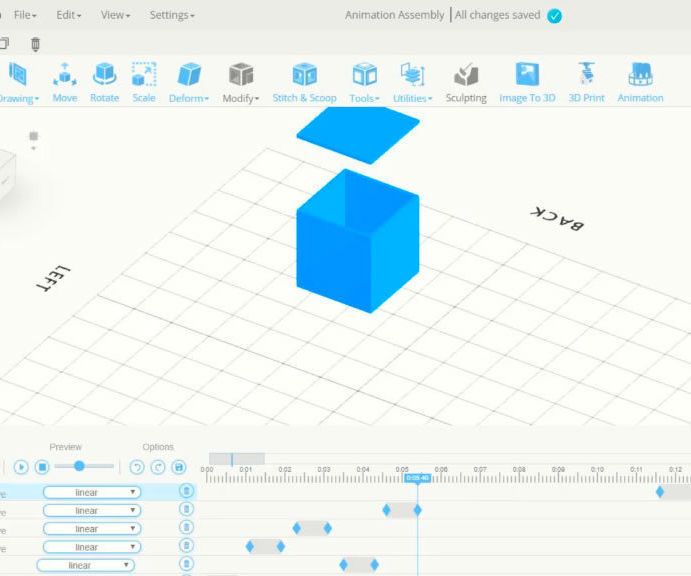Click the copy icon beside the trash
Viewport: 691px width, 576px height.
(4, 43)
